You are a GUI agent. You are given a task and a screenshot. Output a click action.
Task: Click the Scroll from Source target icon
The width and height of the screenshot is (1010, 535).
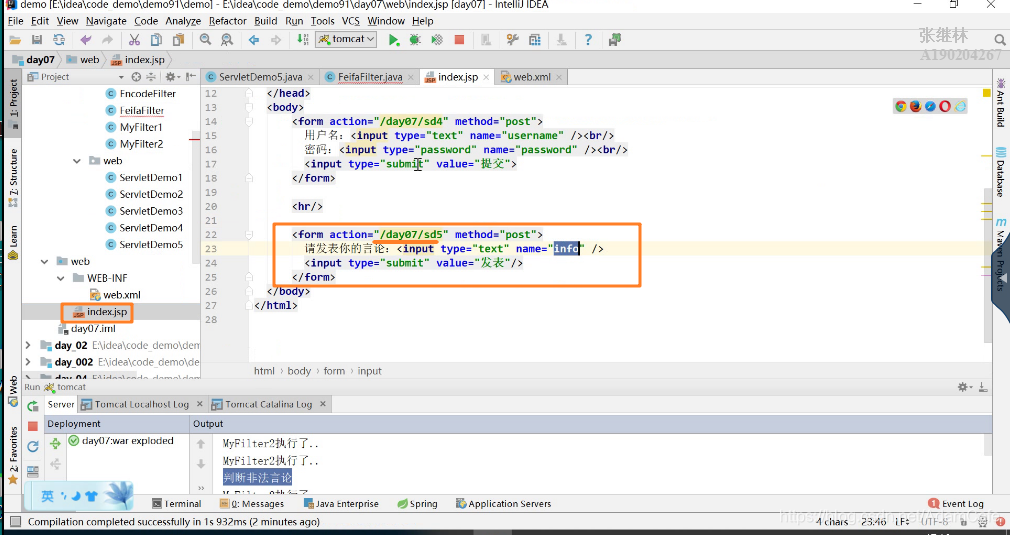point(136,77)
